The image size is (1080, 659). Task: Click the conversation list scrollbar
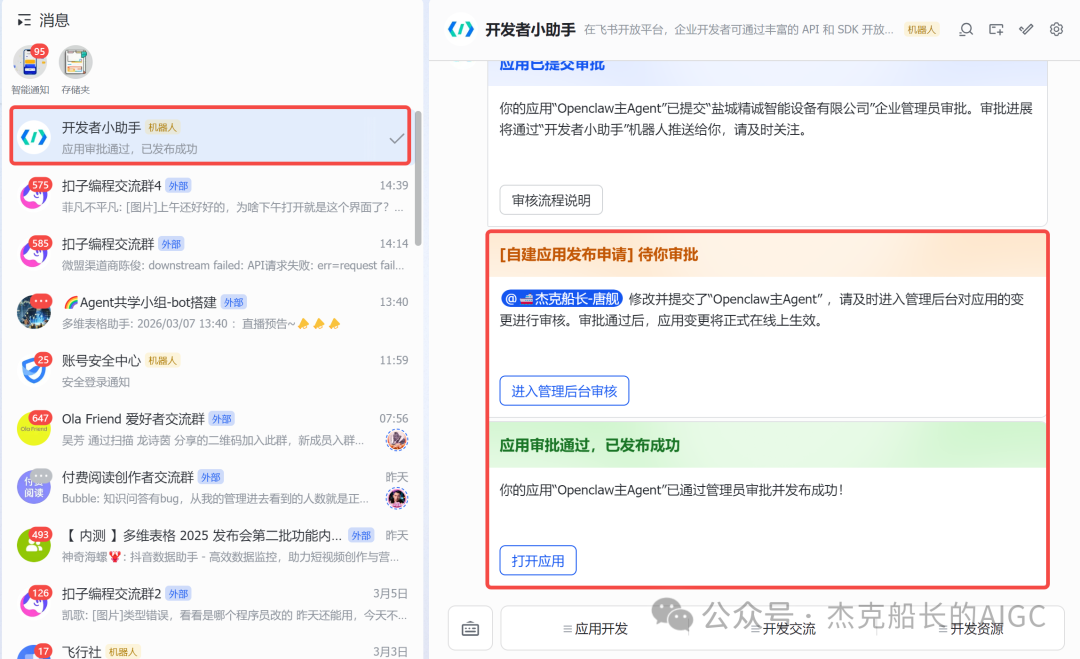pos(418,178)
